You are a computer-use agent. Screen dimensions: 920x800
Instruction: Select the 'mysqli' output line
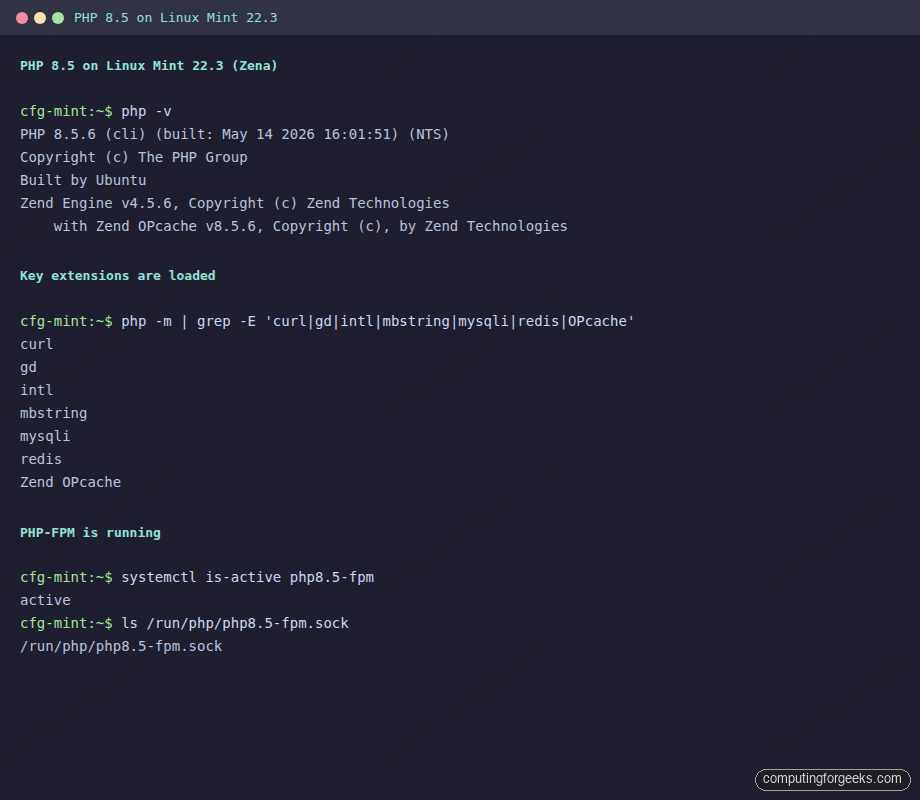(45, 436)
